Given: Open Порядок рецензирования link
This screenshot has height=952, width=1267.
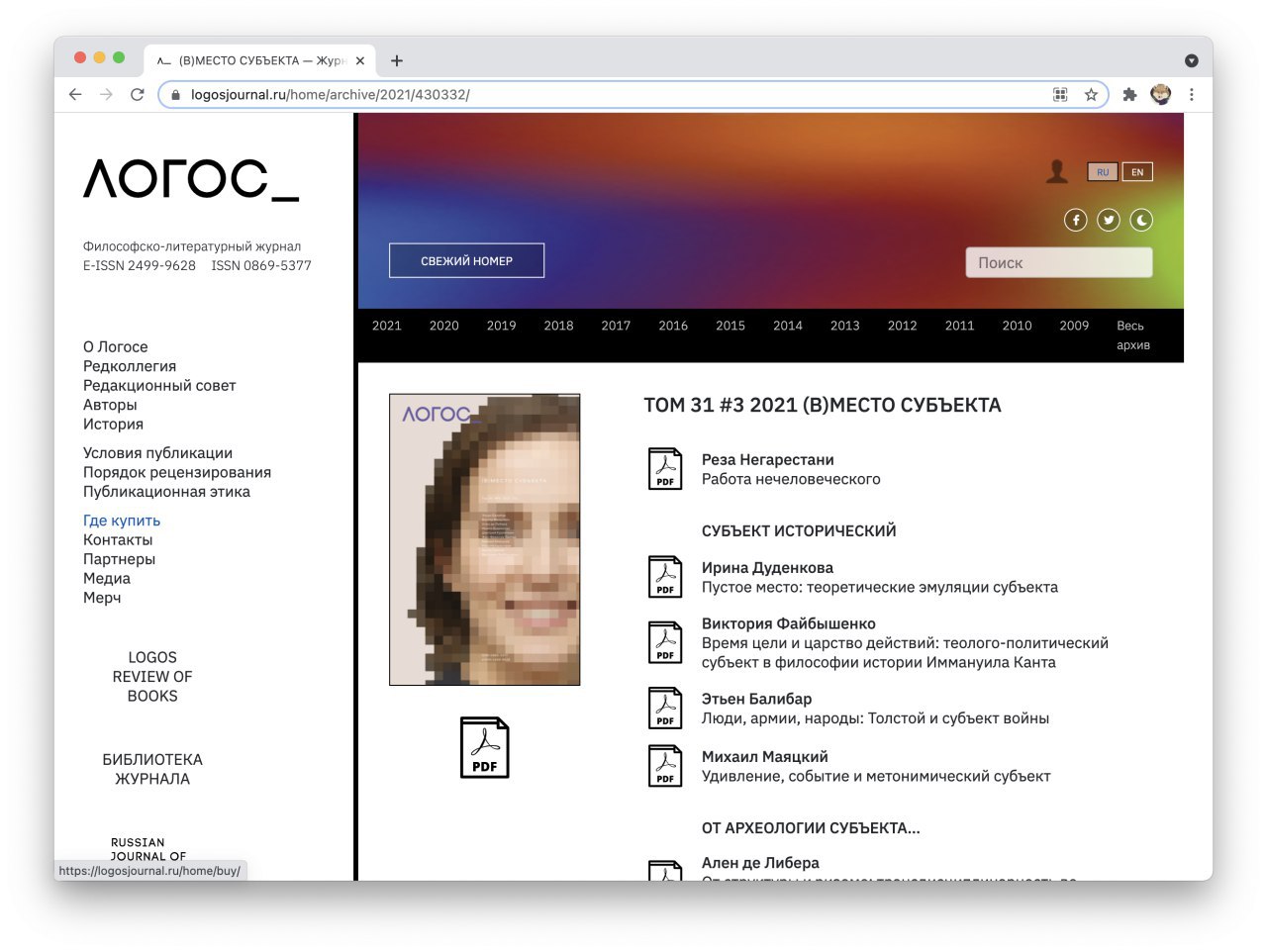Looking at the screenshot, I should [x=177, y=473].
